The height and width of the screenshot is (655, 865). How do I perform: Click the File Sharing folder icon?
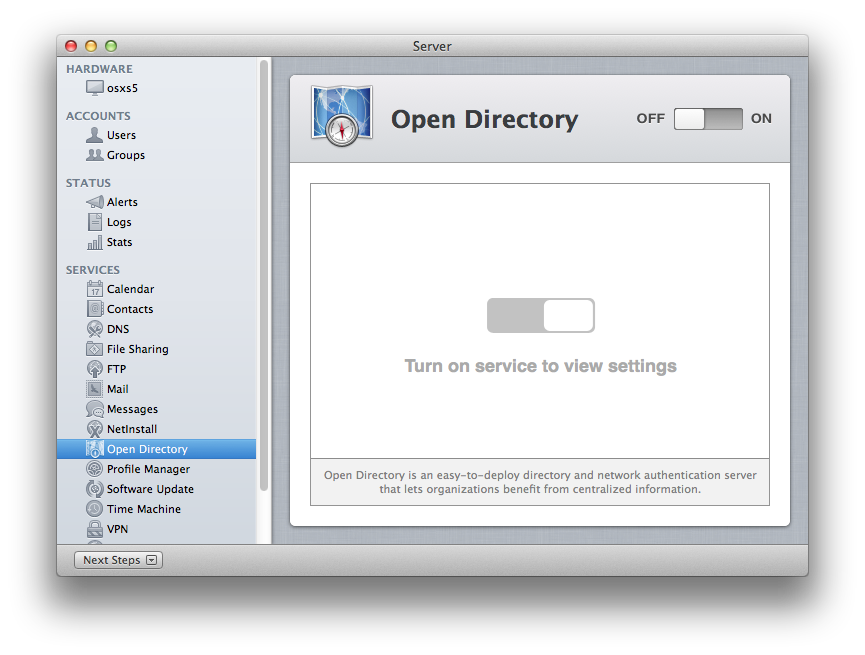click(94, 349)
